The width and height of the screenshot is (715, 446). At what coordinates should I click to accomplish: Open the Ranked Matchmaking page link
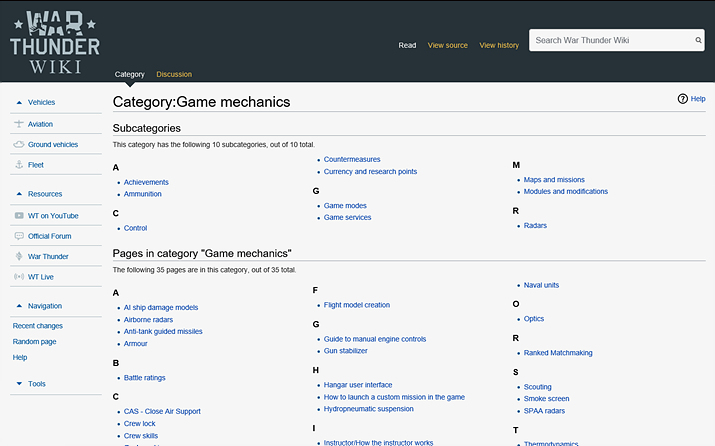tap(558, 352)
